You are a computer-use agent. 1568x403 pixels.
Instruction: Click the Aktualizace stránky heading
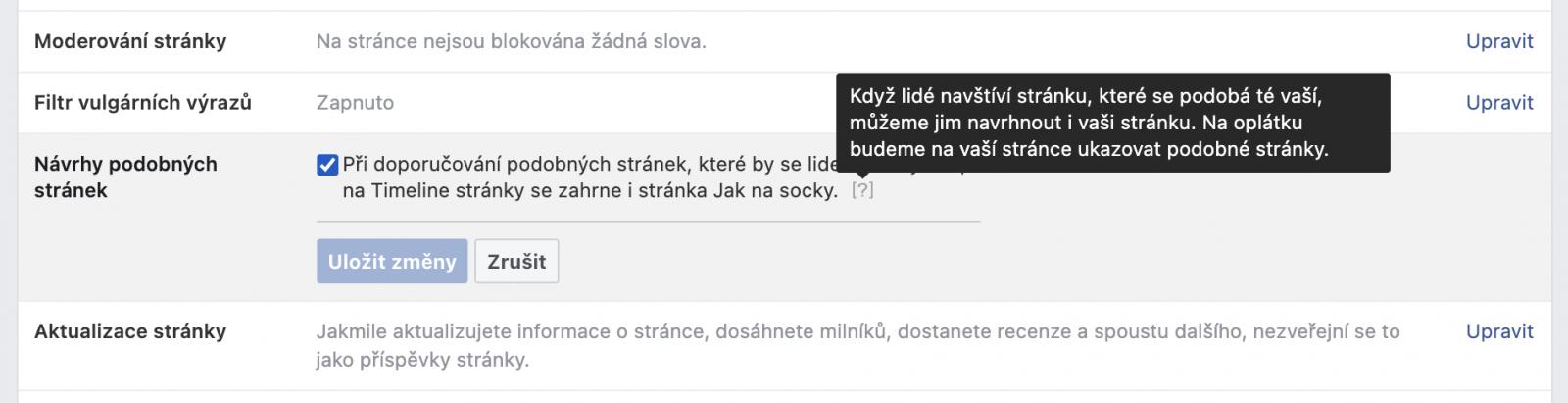coord(130,331)
